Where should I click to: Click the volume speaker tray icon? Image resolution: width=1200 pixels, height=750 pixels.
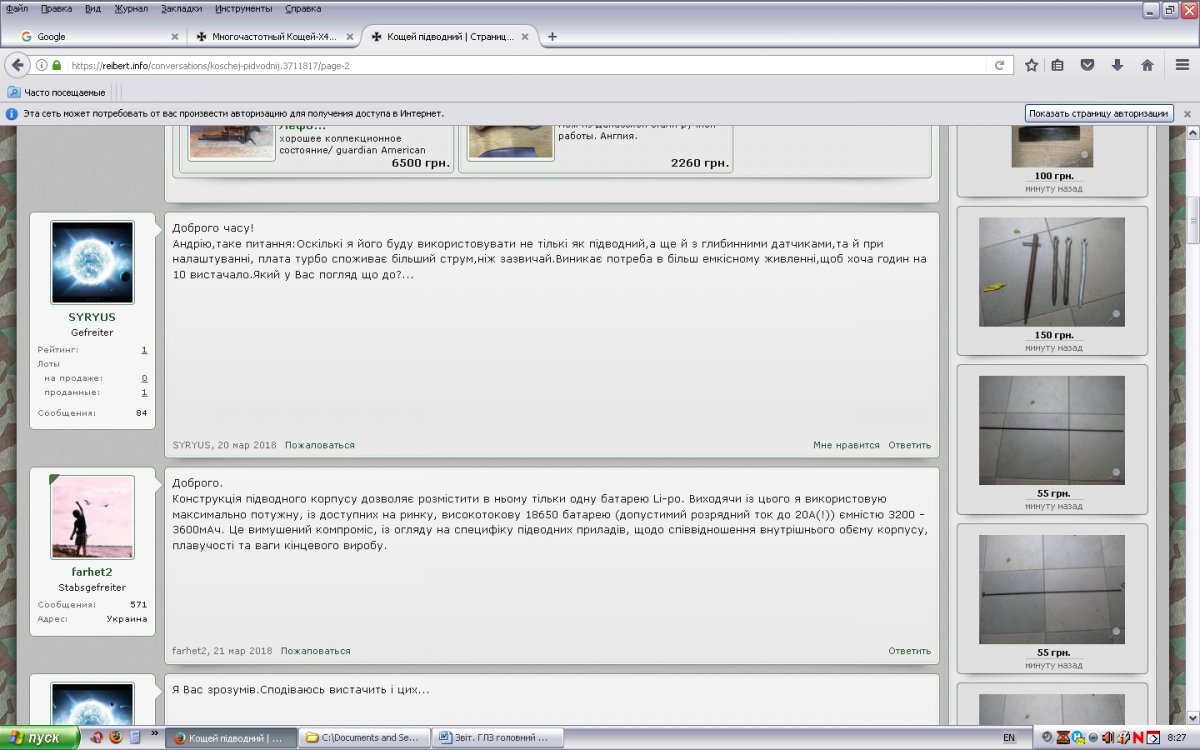1108,738
